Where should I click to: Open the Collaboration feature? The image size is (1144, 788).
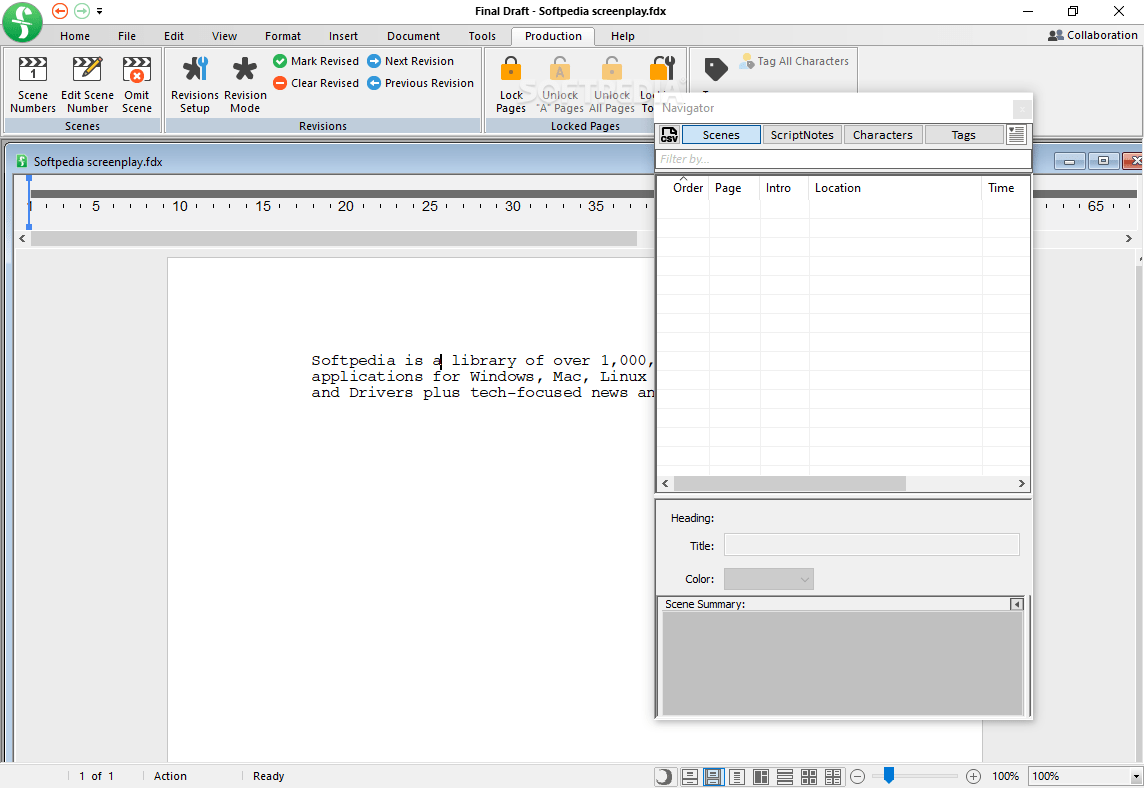click(1092, 35)
